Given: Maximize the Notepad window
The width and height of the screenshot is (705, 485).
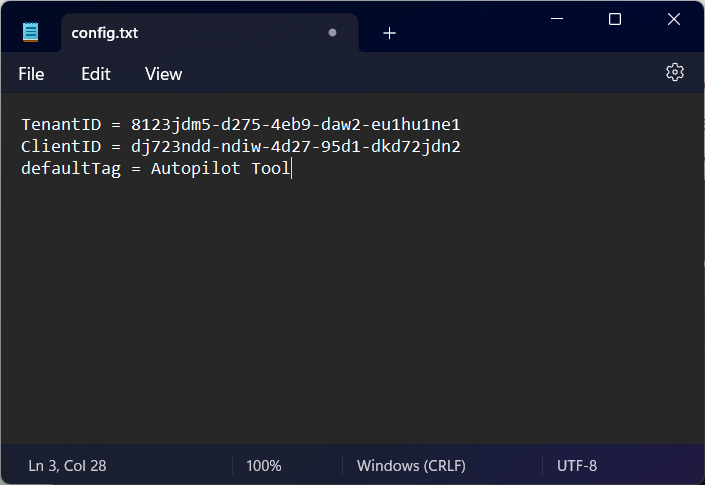Looking at the screenshot, I should pyautogui.click(x=615, y=19).
